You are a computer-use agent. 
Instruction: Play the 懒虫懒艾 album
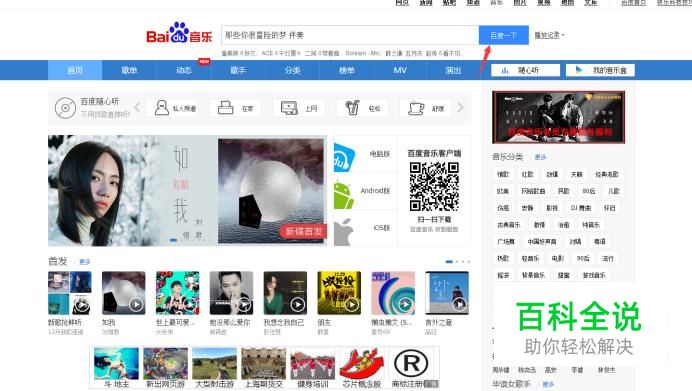click(405, 305)
